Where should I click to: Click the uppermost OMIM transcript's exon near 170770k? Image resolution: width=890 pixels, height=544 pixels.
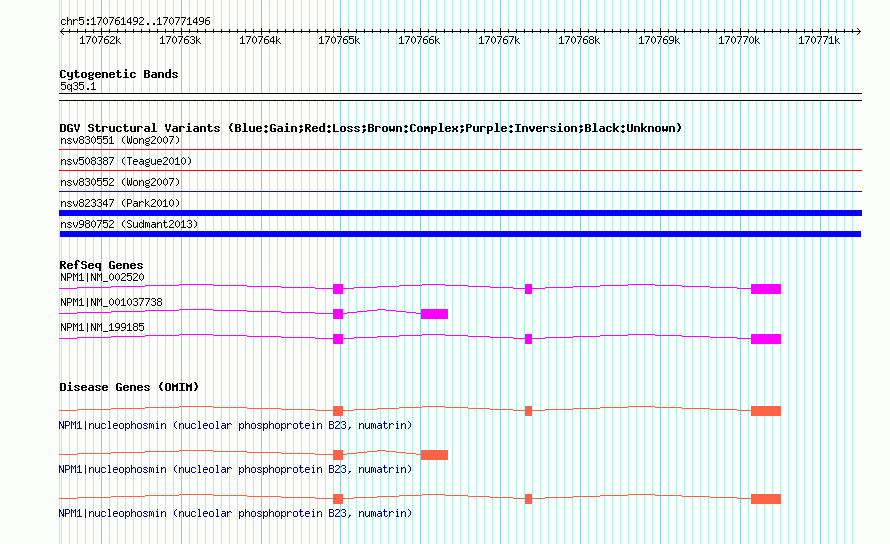click(766, 411)
